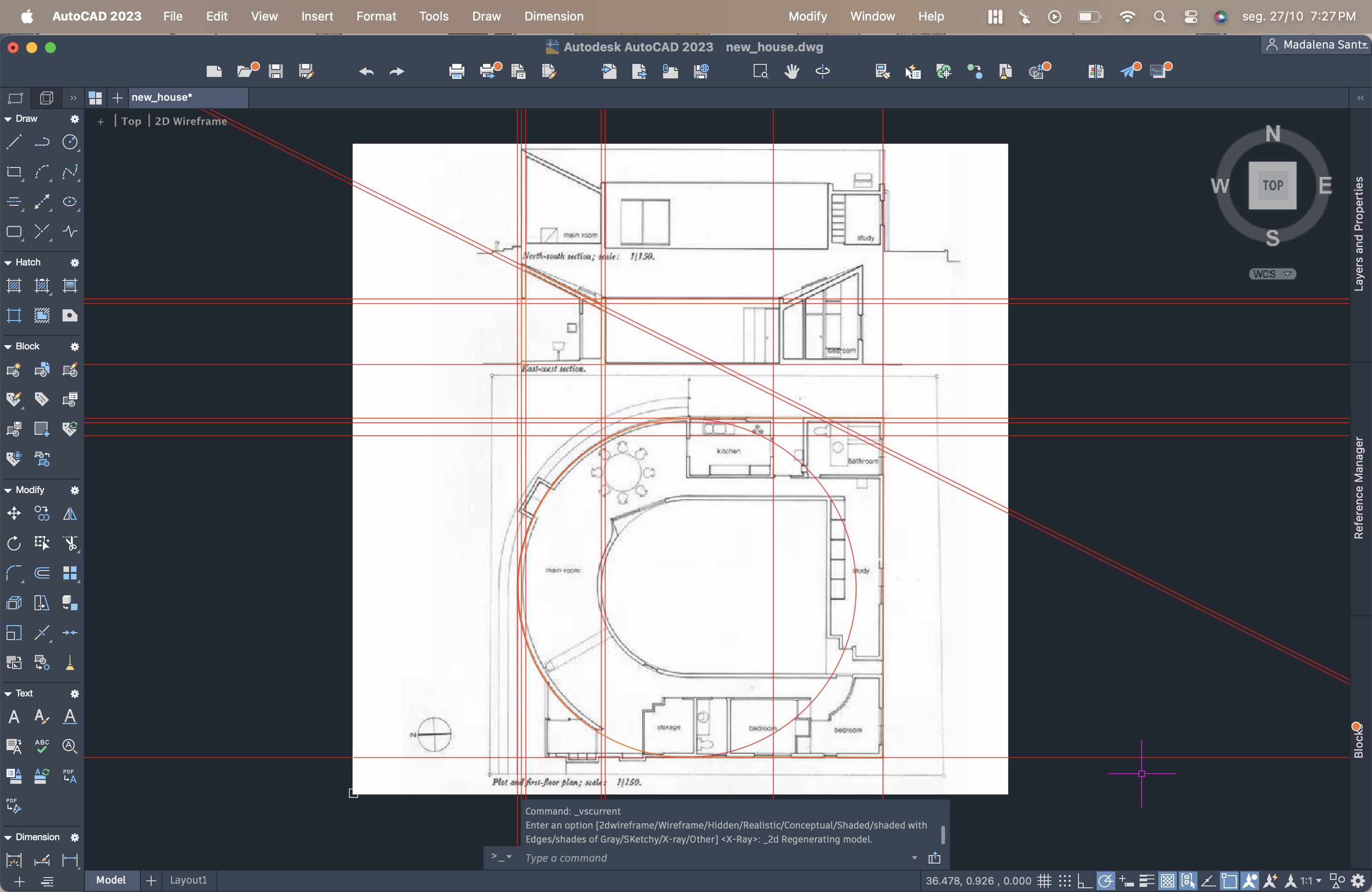This screenshot has width=1372, height=892.
Task: Click the Pan hand icon in toolbar
Action: coord(791,71)
